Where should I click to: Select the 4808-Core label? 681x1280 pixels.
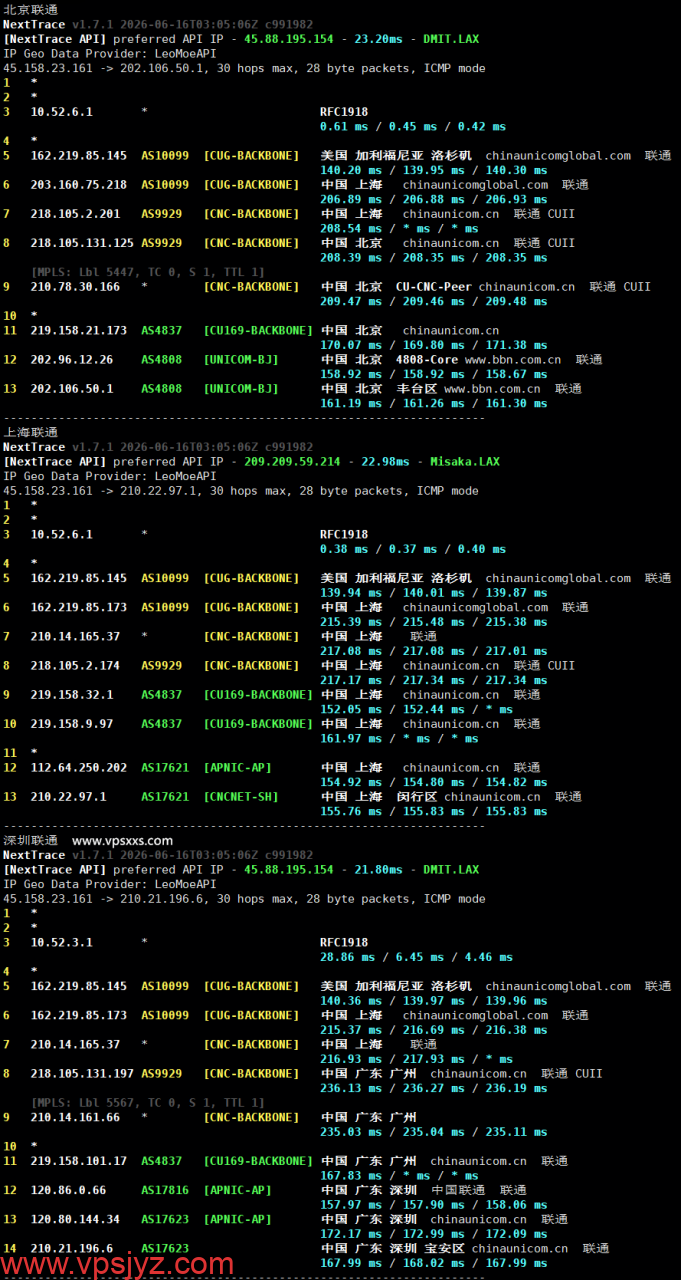tap(426, 359)
